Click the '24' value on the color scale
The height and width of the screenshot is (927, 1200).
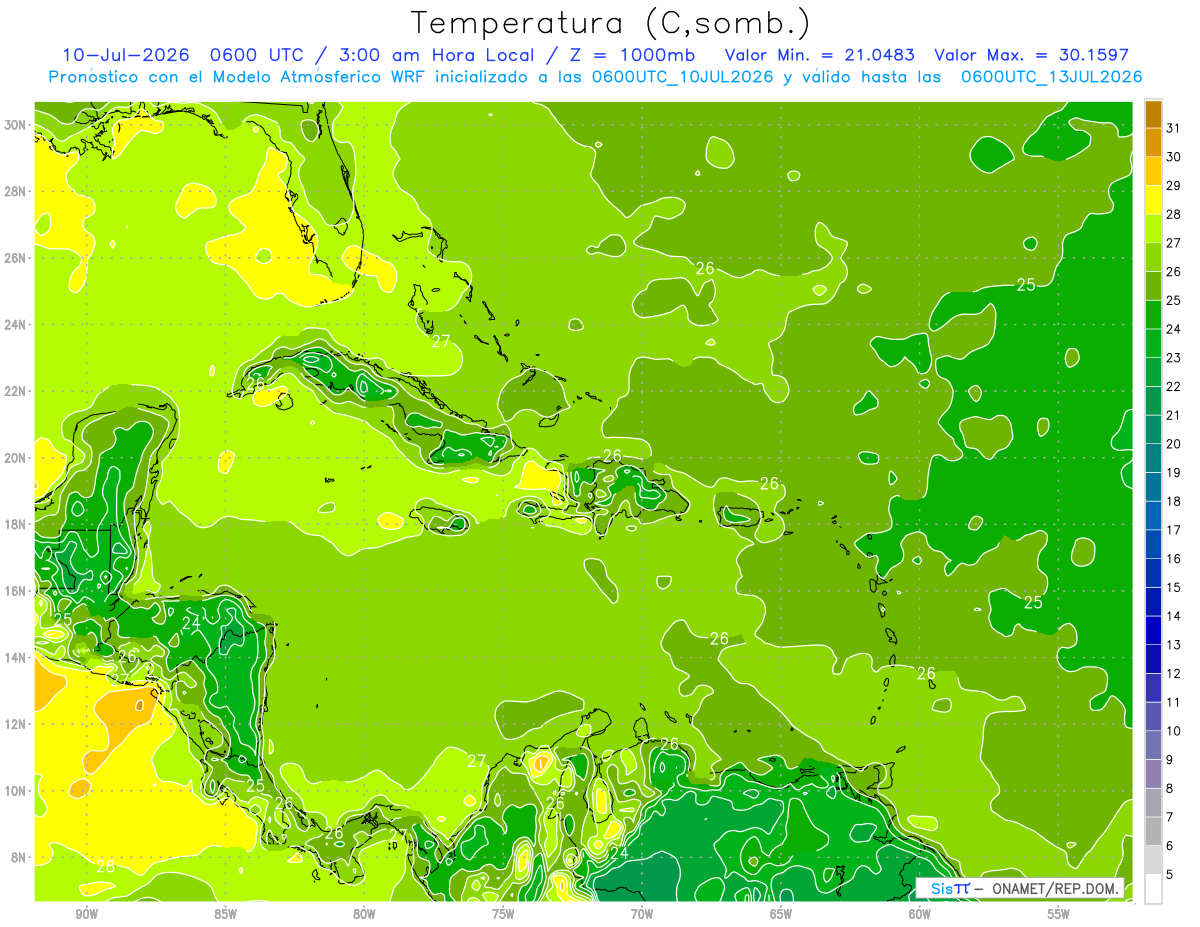[x=1174, y=328]
